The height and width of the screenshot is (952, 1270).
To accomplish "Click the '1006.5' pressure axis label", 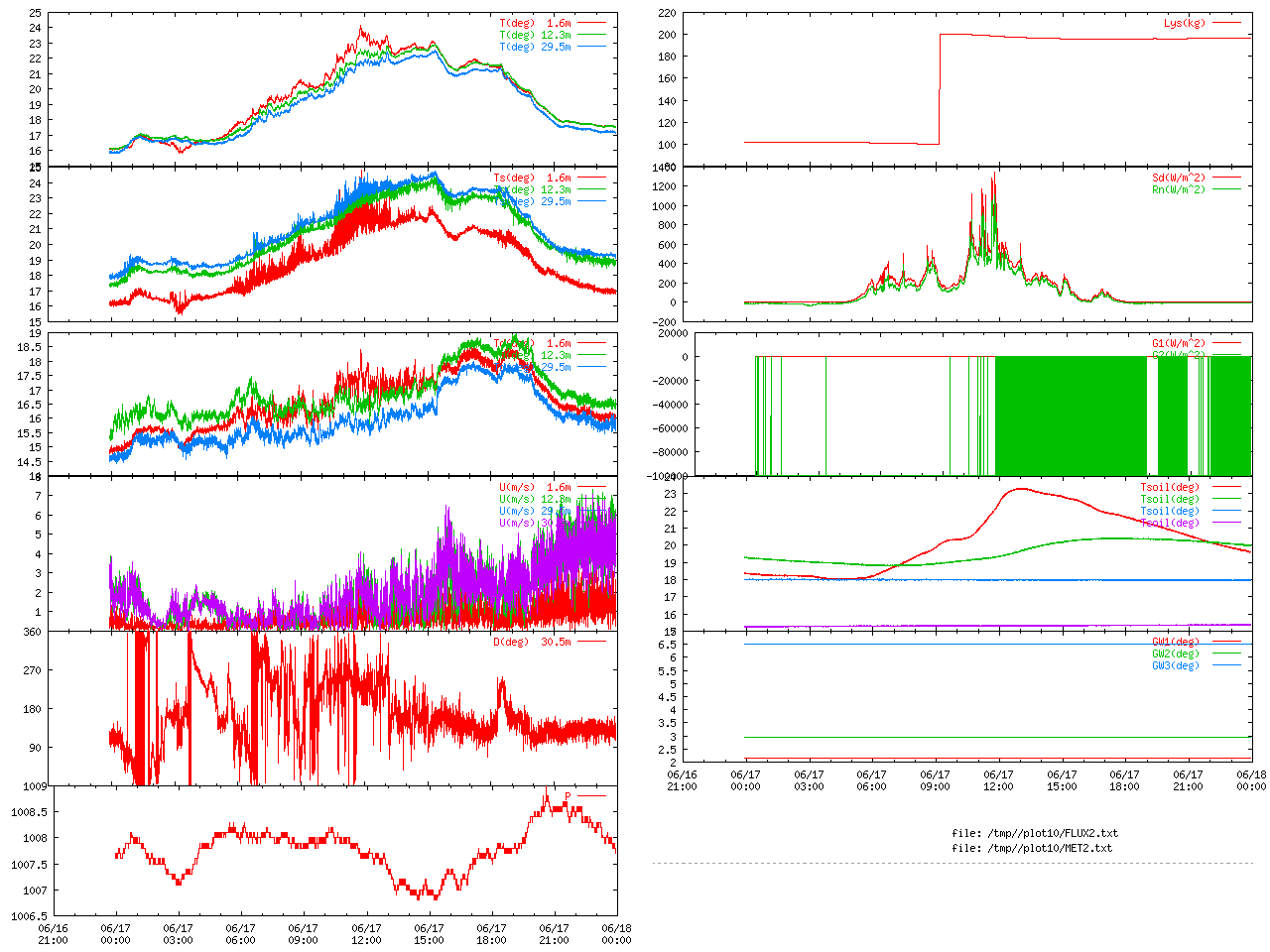I will (x=27, y=917).
